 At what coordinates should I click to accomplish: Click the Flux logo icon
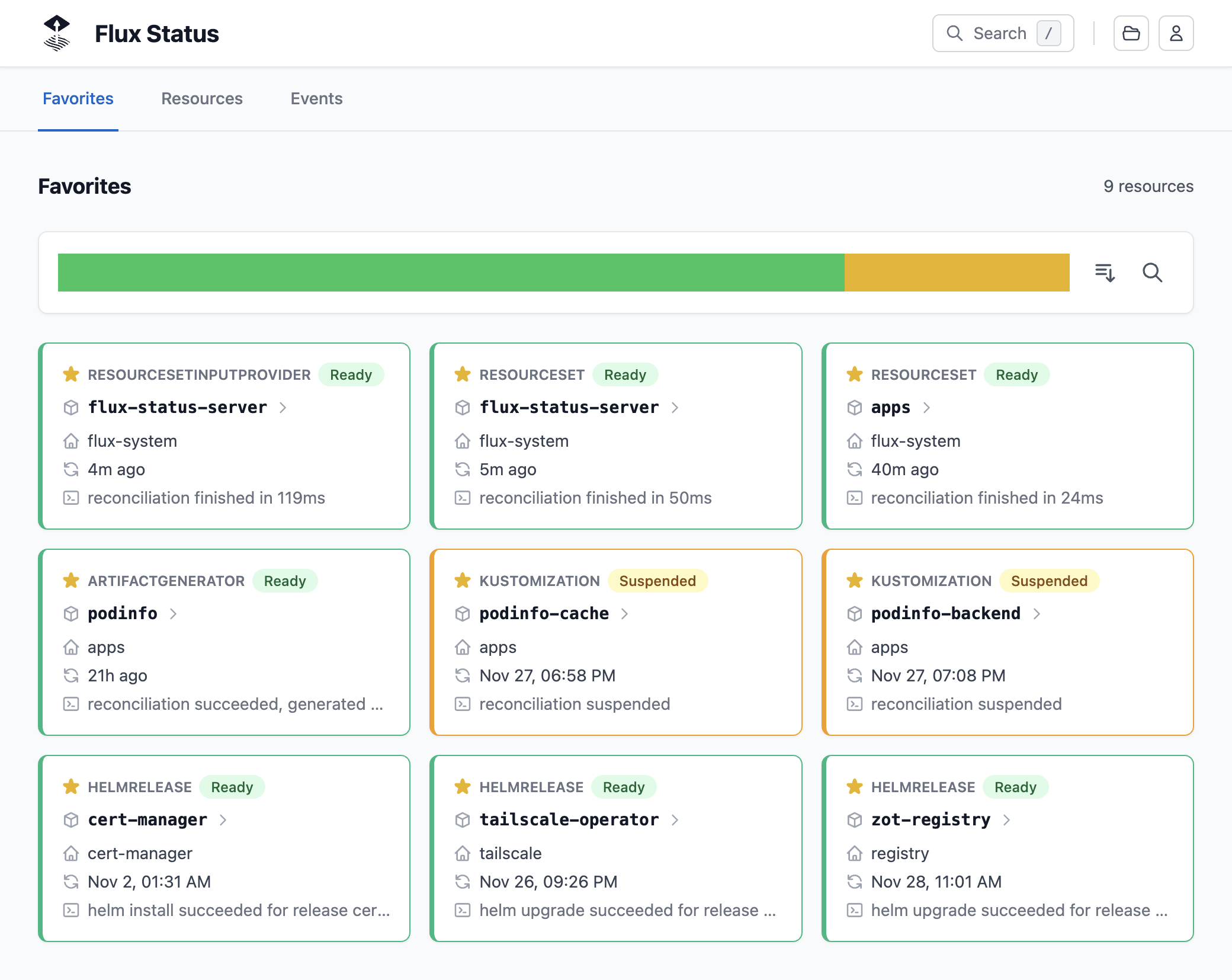tap(57, 33)
